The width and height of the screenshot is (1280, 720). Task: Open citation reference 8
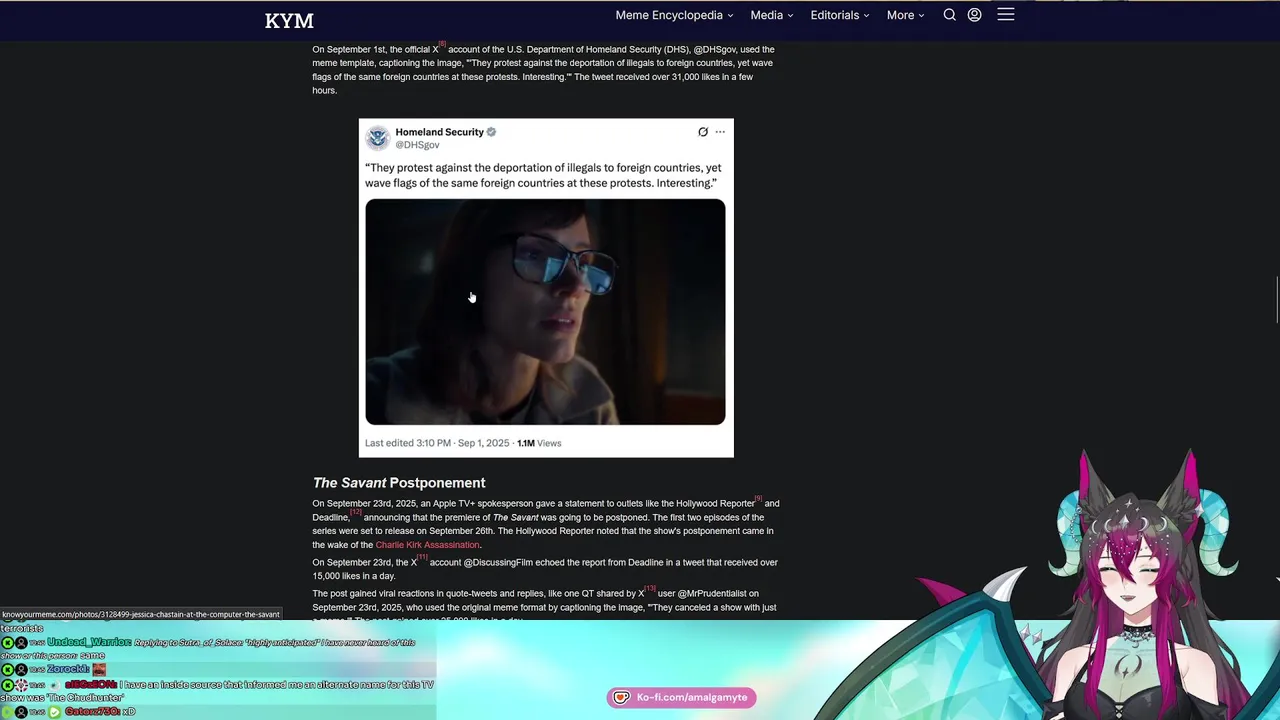pos(442,44)
